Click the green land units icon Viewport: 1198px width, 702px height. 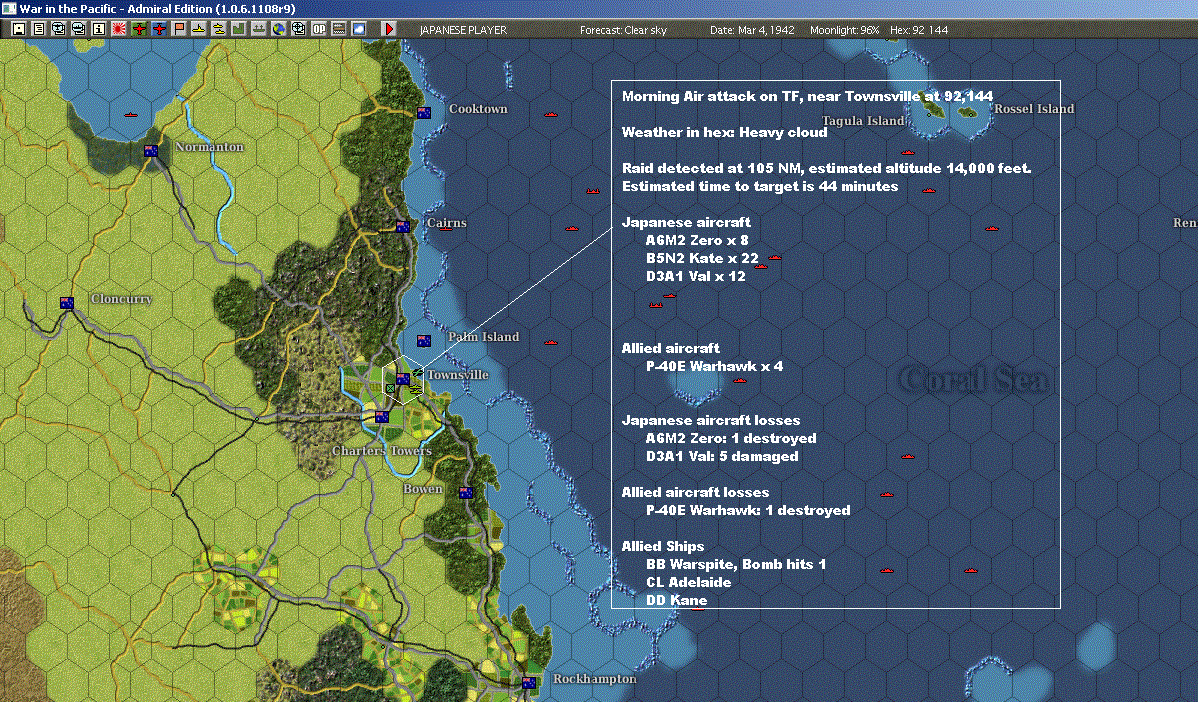[238, 29]
